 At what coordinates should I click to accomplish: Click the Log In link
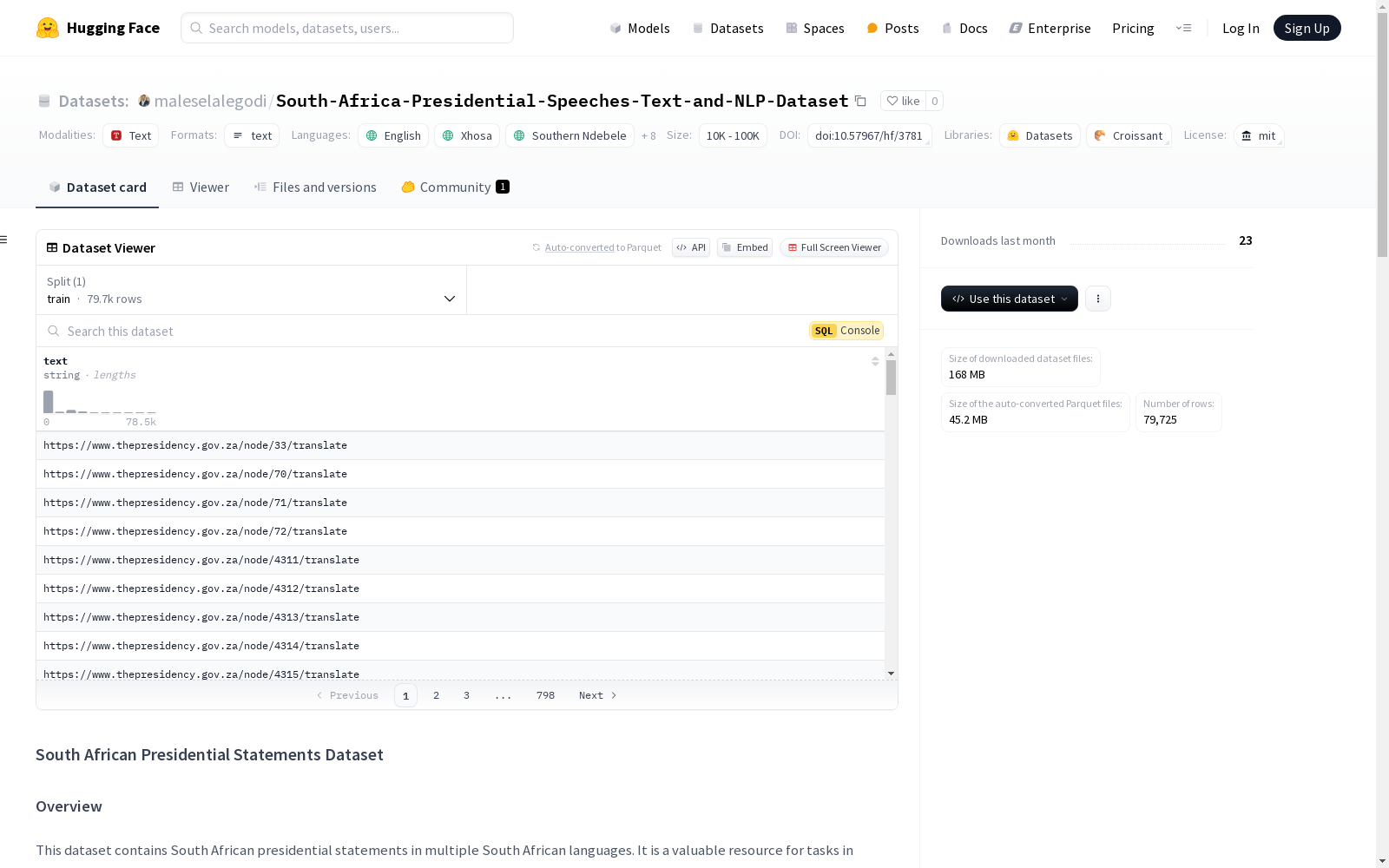click(x=1241, y=28)
